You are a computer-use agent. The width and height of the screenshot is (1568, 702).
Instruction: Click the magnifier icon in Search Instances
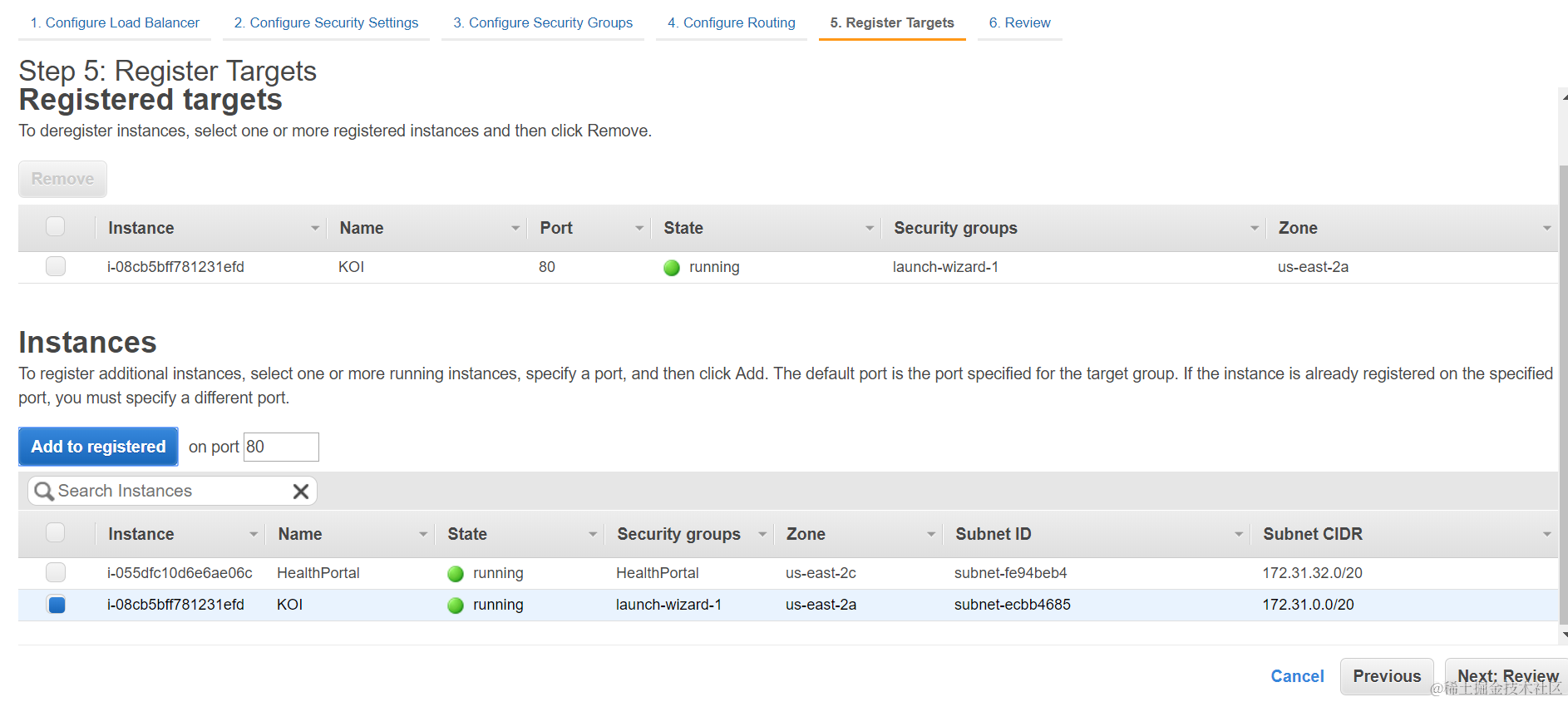[x=44, y=492]
